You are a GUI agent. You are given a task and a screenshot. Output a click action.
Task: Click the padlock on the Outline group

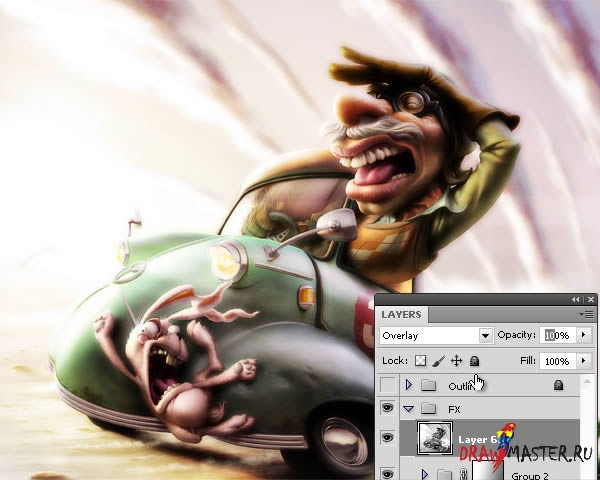point(558,385)
